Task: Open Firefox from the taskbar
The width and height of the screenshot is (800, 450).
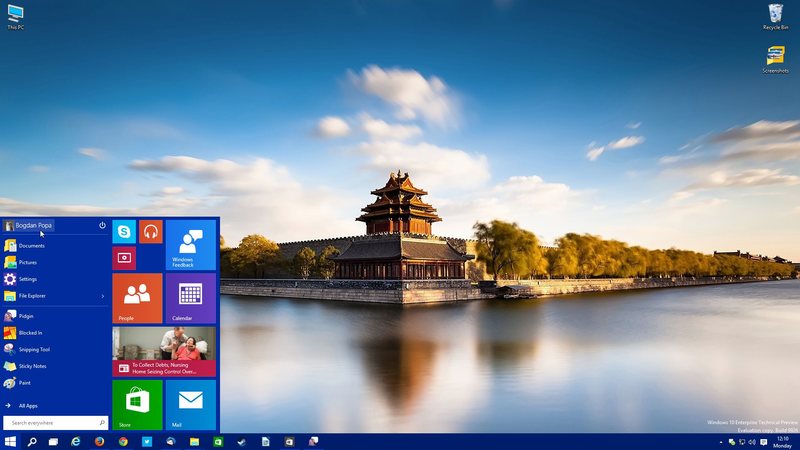Action: [x=100, y=441]
